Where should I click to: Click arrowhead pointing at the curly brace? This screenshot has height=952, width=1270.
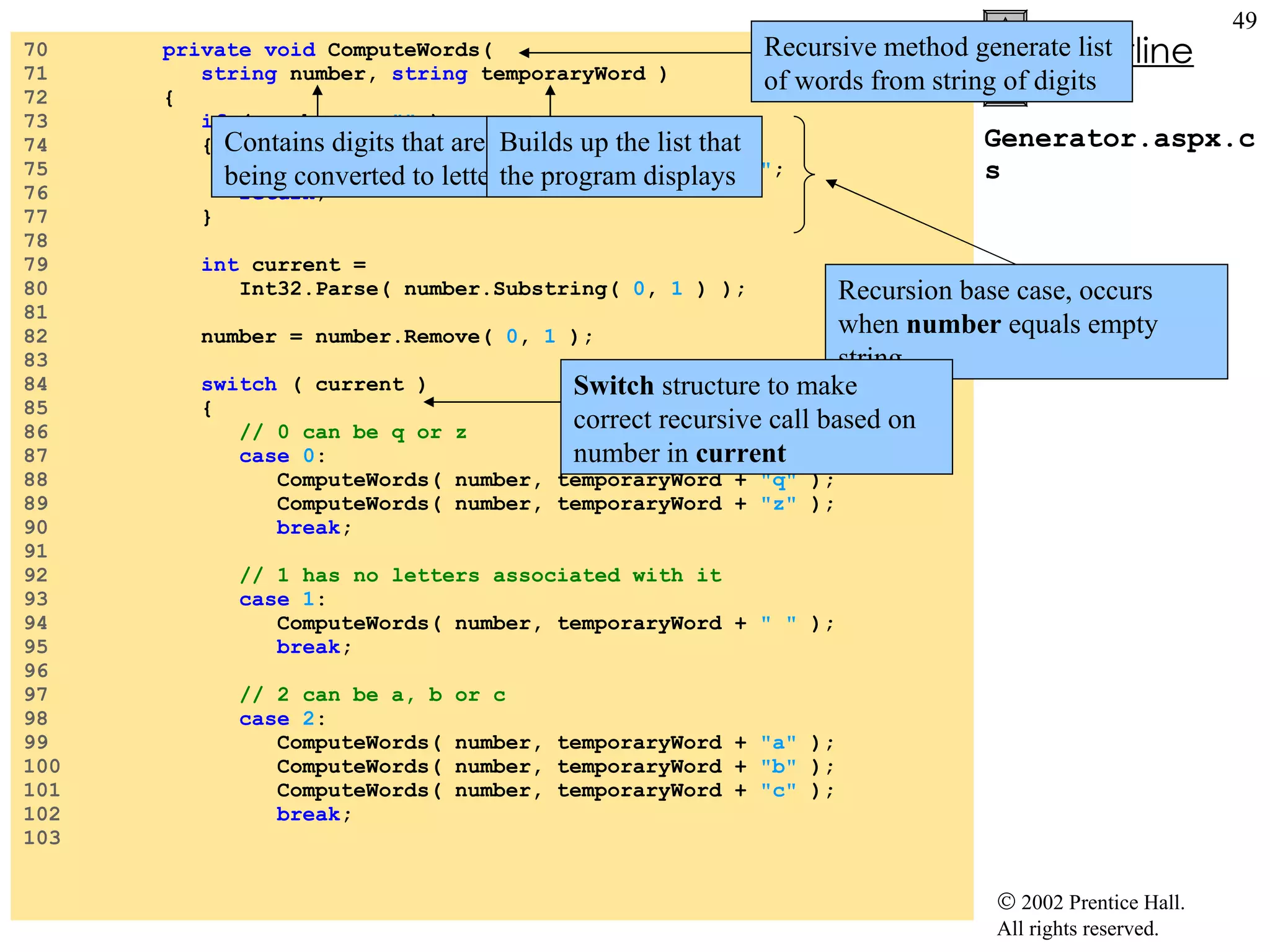[x=832, y=183]
